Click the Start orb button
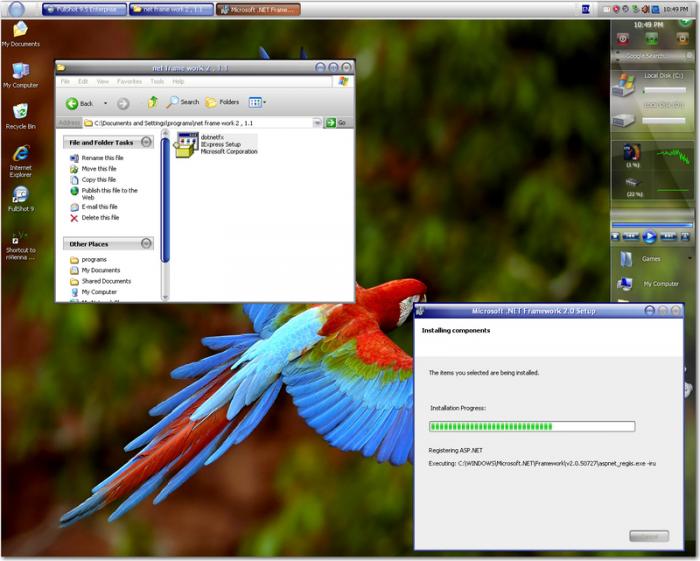Screen dimensions: 700x561 point(17,9)
